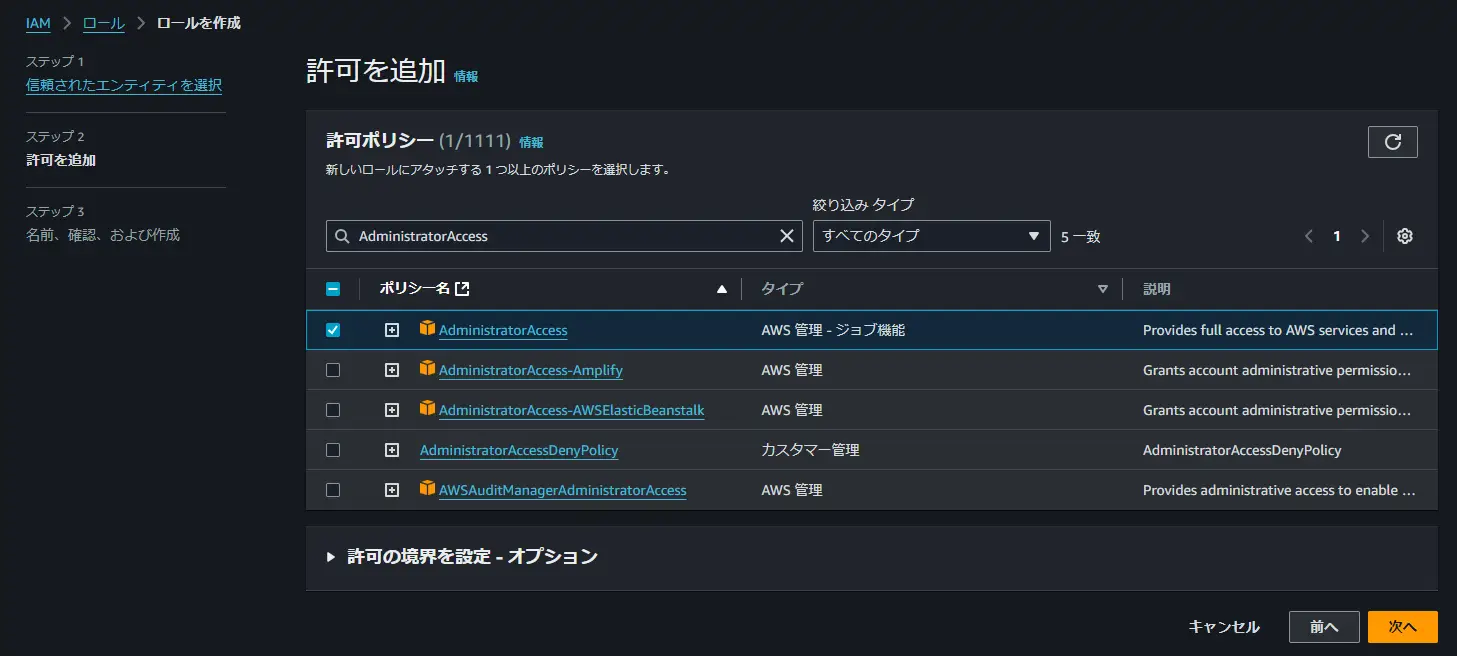
Task: Open the AdministratorAccess policy link
Action: (x=503, y=330)
